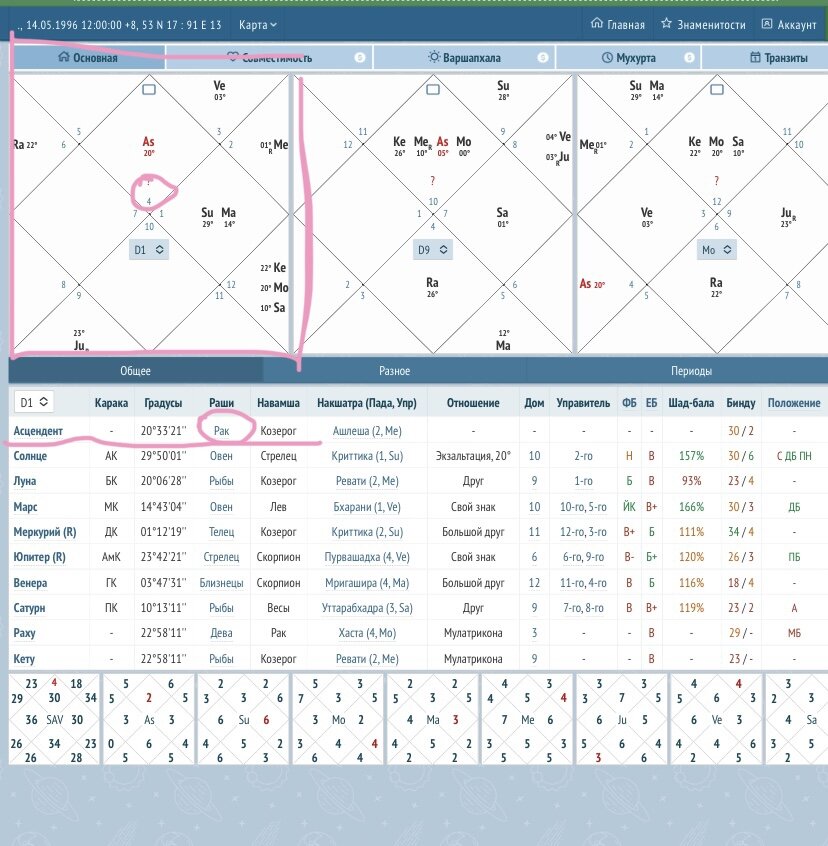828x846 pixels.
Task: Click the Меркурий (R) row label
Action: 45,532
